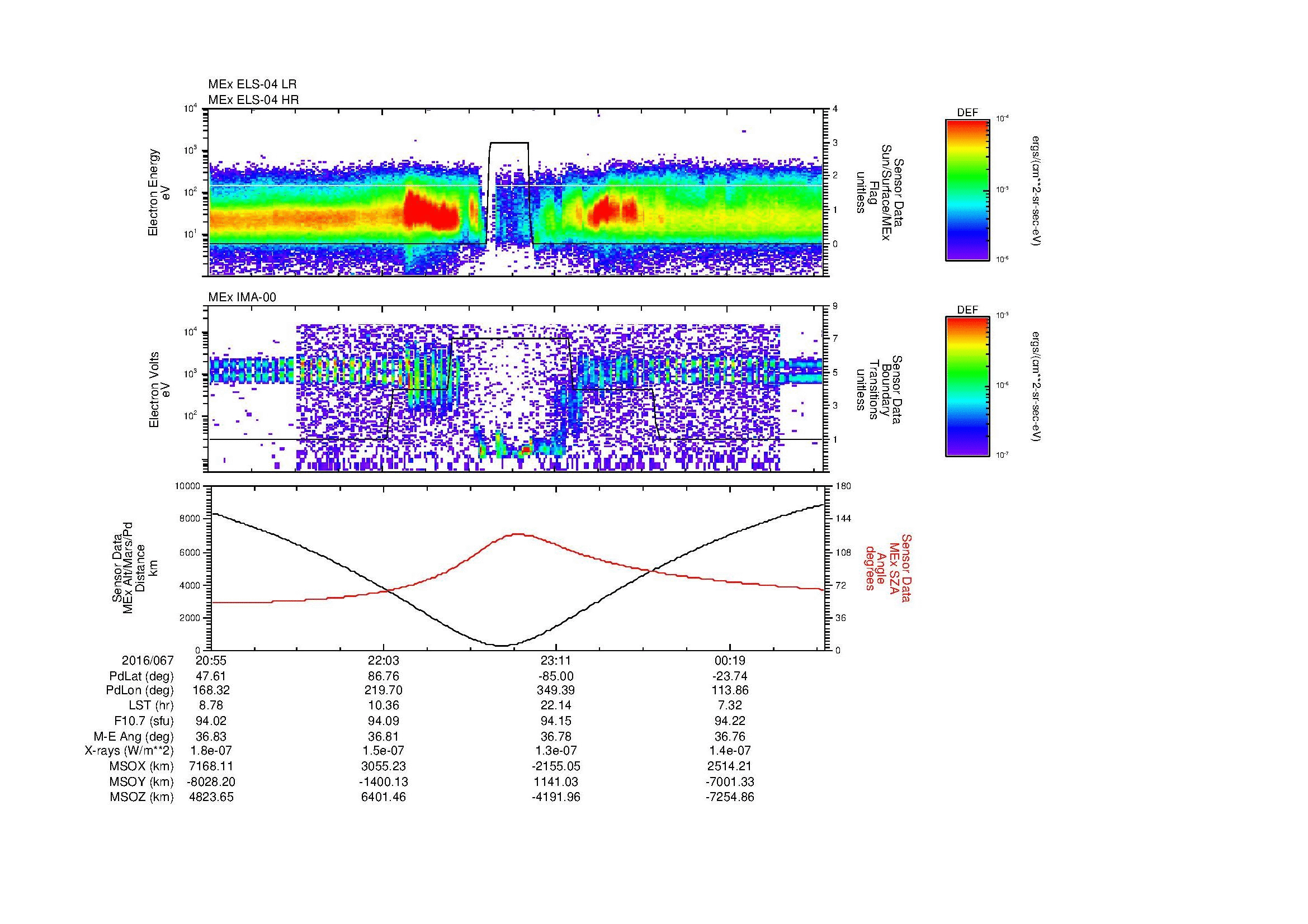1308x924 pixels.
Task: Click the MSOY value -7001.33
Action: [730, 781]
